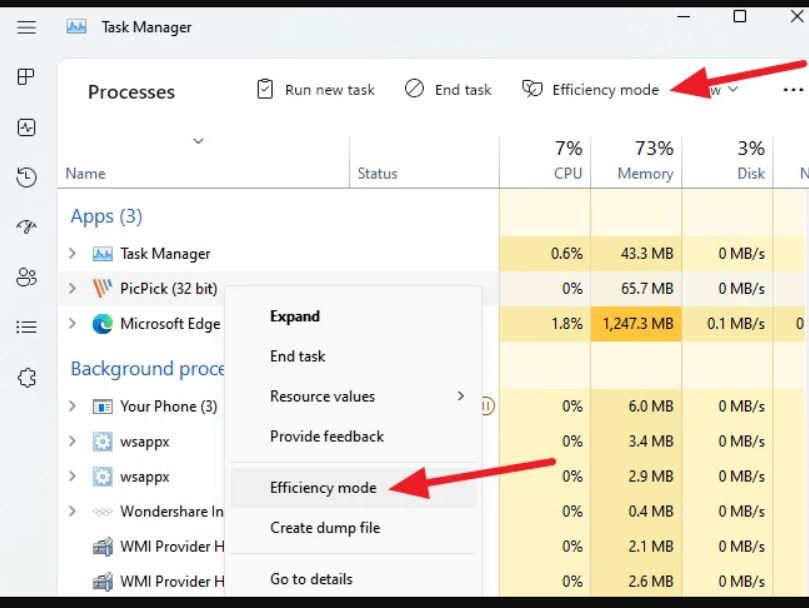
Task: Select Expand in the context menu
Action: tap(353, 316)
